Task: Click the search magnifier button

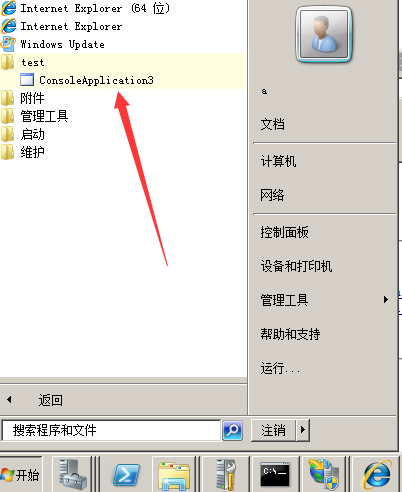Action: [232, 430]
